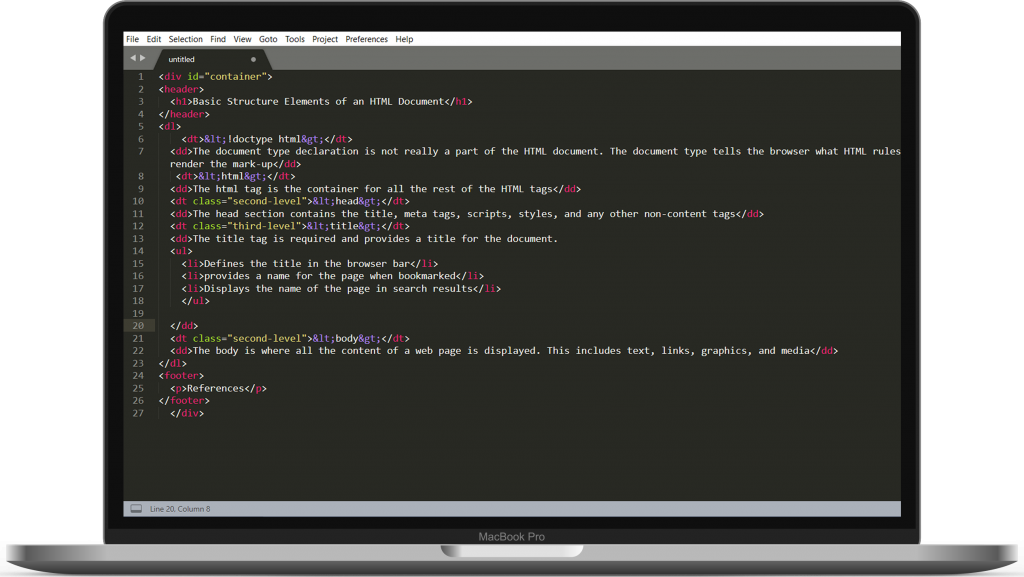Image resolution: width=1024 pixels, height=577 pixels.
Task: Place cursor on the References paragraph line
Action: pyautogui.click(x=217, y=388)
